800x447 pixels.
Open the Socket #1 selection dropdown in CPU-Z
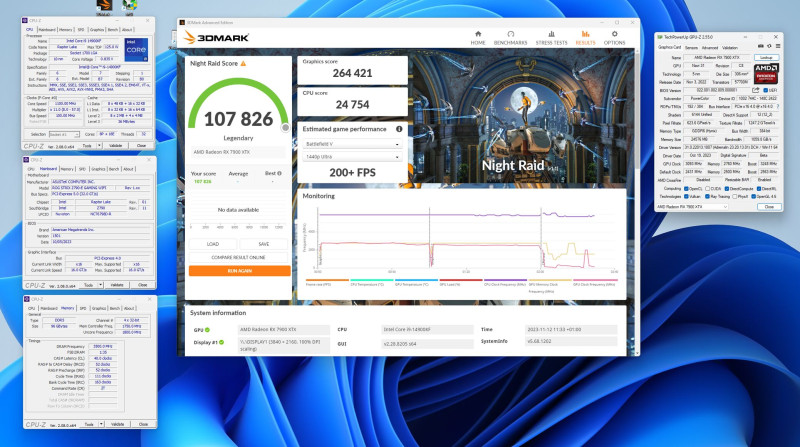[x=64, y=134]
